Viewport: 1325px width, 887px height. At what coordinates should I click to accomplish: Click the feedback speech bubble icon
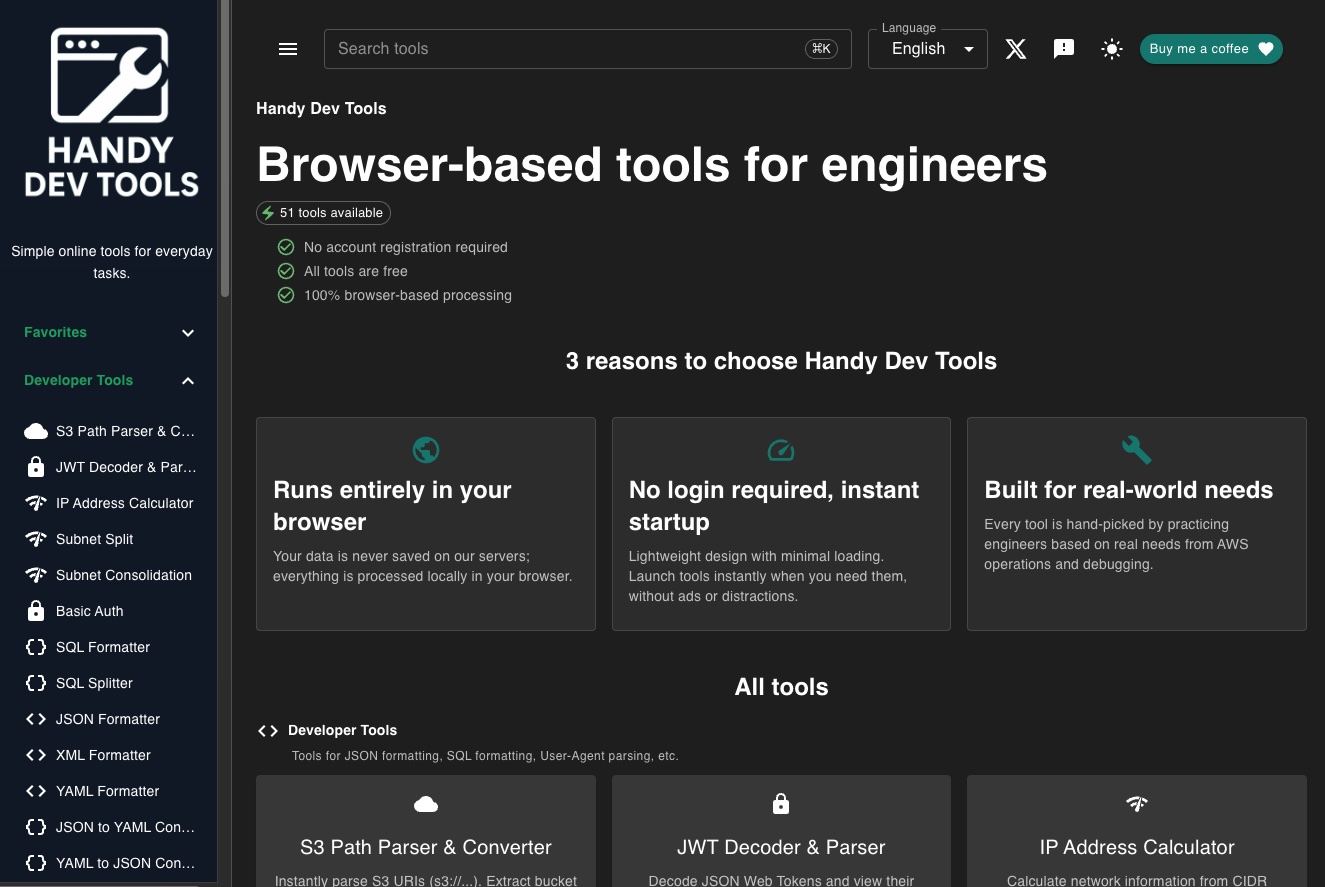[1064, 49]
